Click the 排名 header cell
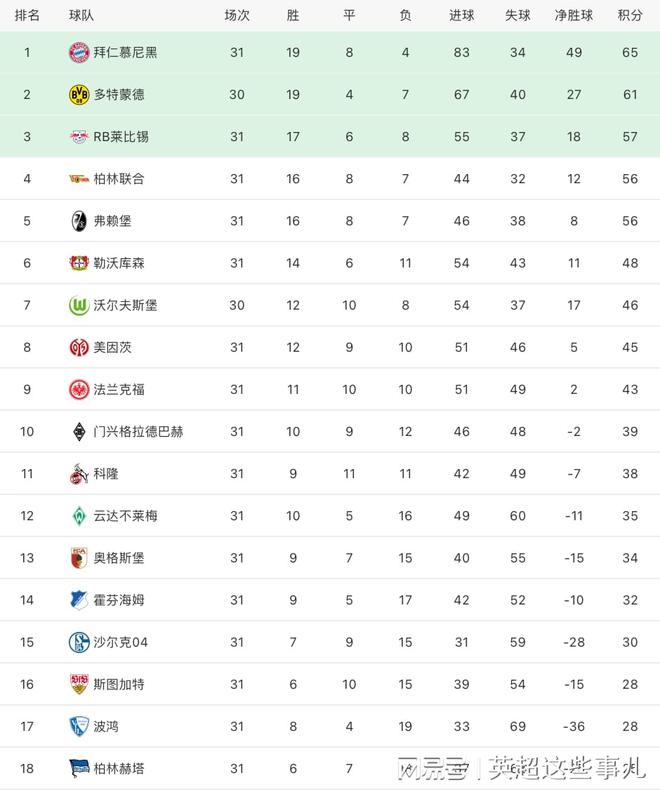 click(x=27, y=15)
